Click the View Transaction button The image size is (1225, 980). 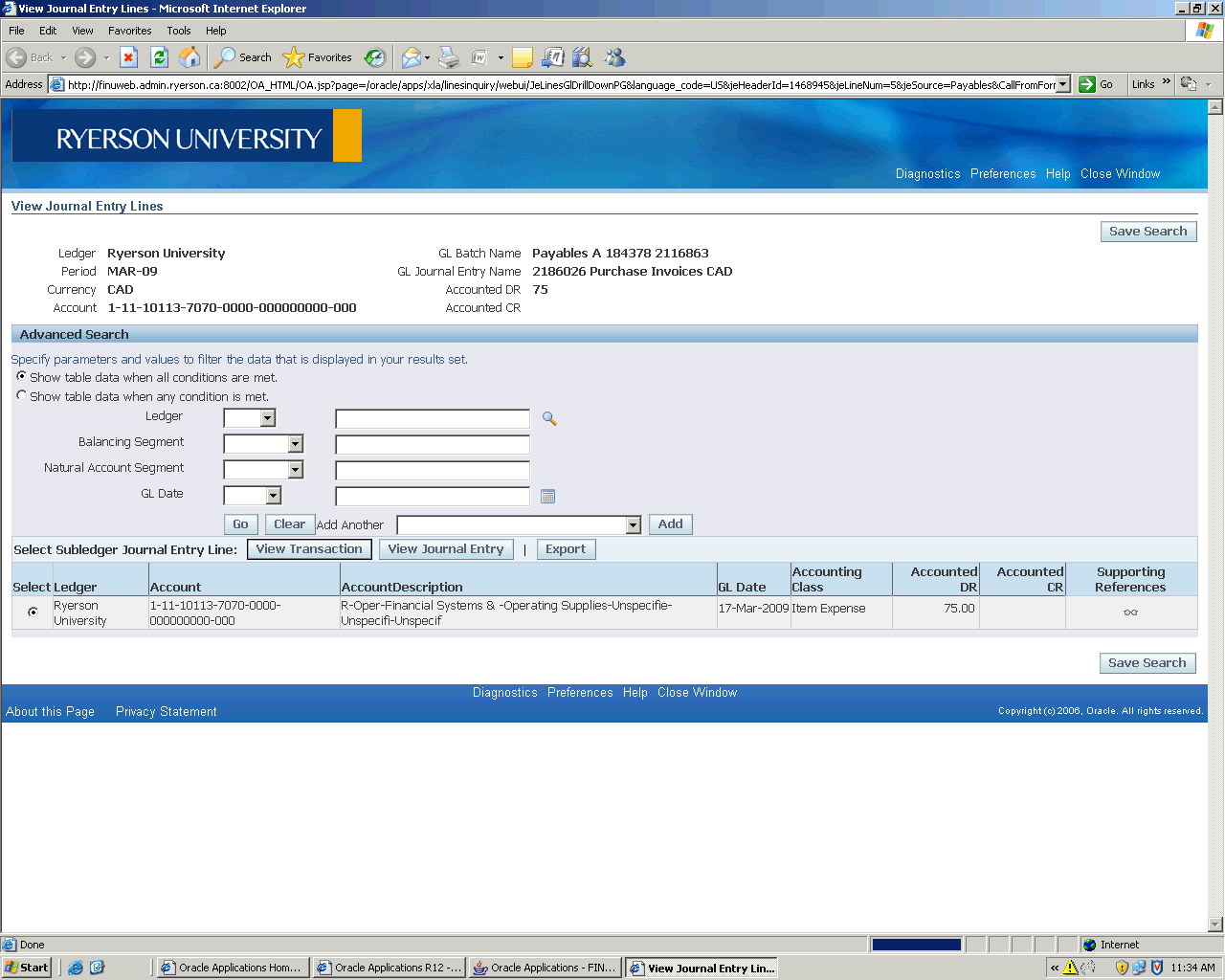[x=309, y=549]
